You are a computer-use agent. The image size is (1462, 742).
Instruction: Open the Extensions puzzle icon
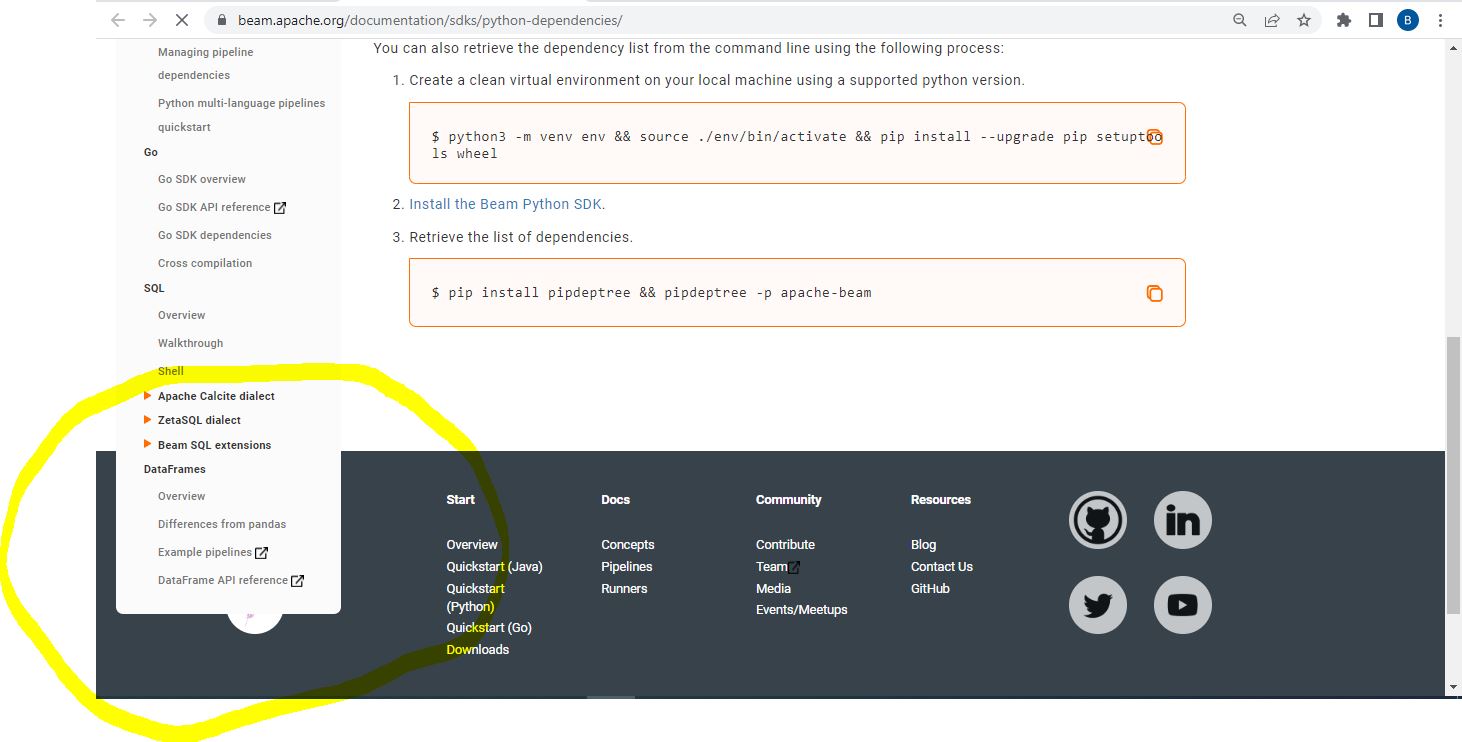[x=1344, y=20]
